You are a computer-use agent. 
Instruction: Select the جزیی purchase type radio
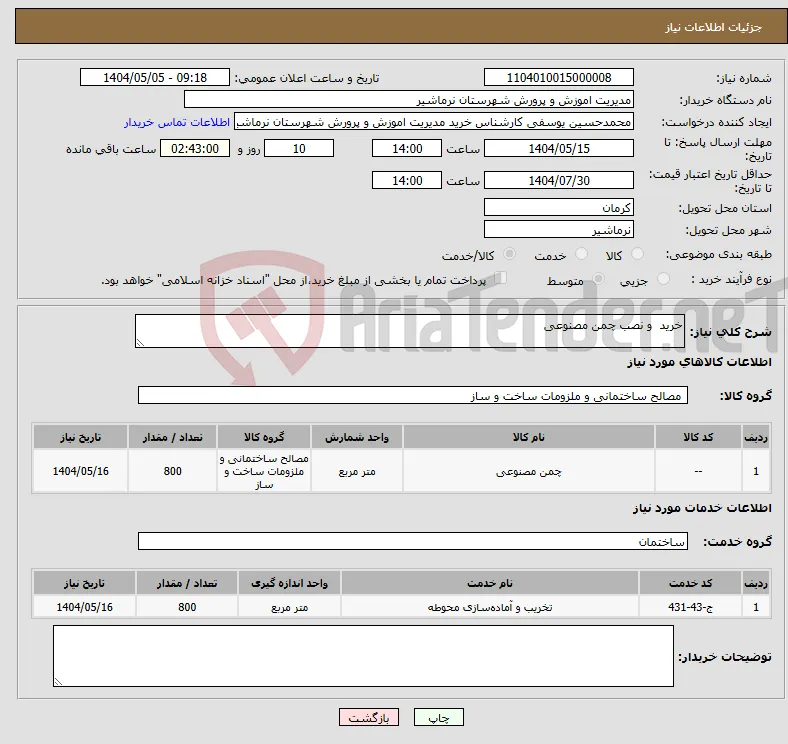(x=663, y=279)
